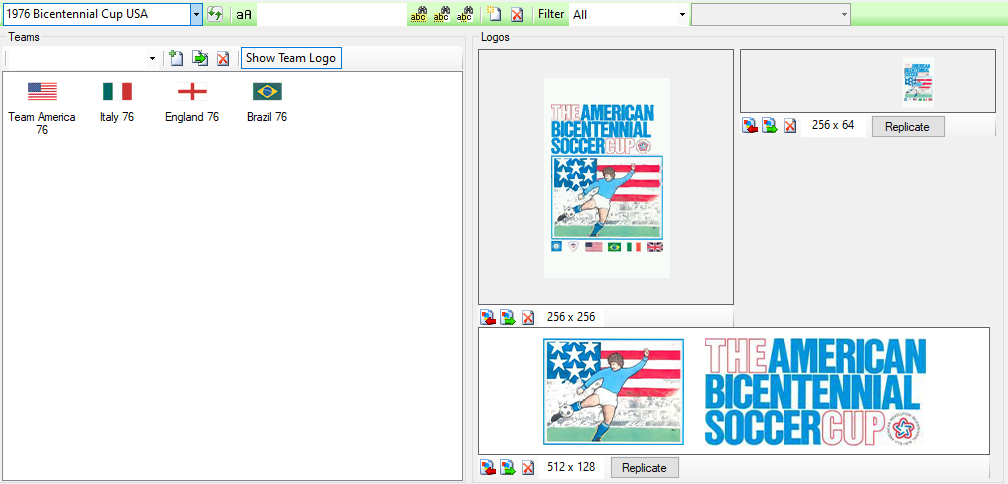Screen dimensions: 1008x484
Task: Click the third binoculars find icon
Action: tap(465, 13)
